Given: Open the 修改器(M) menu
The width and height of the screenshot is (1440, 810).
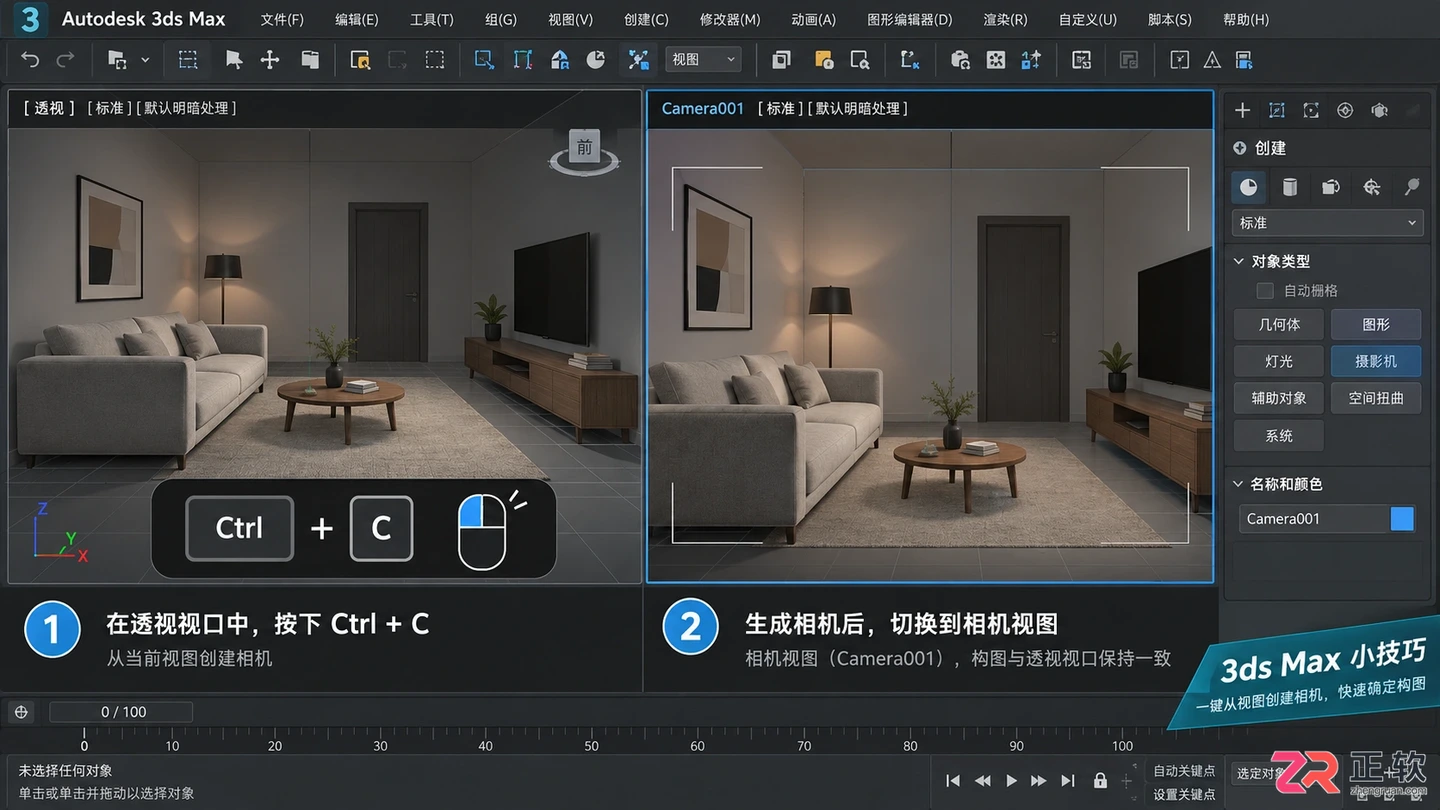Looking at the screenshot, I should [730, 19].
